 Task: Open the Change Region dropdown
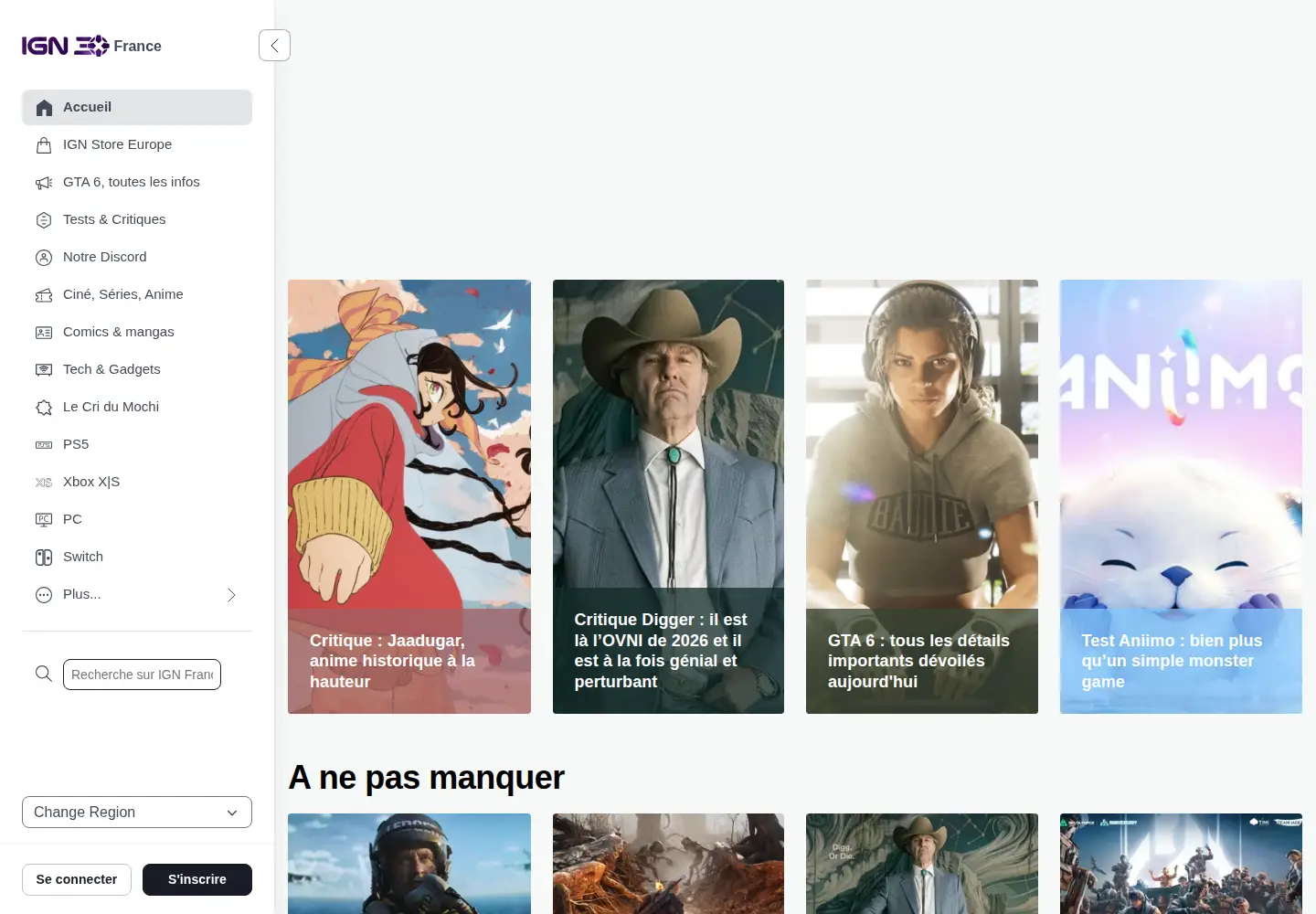(x=137, y=812)
